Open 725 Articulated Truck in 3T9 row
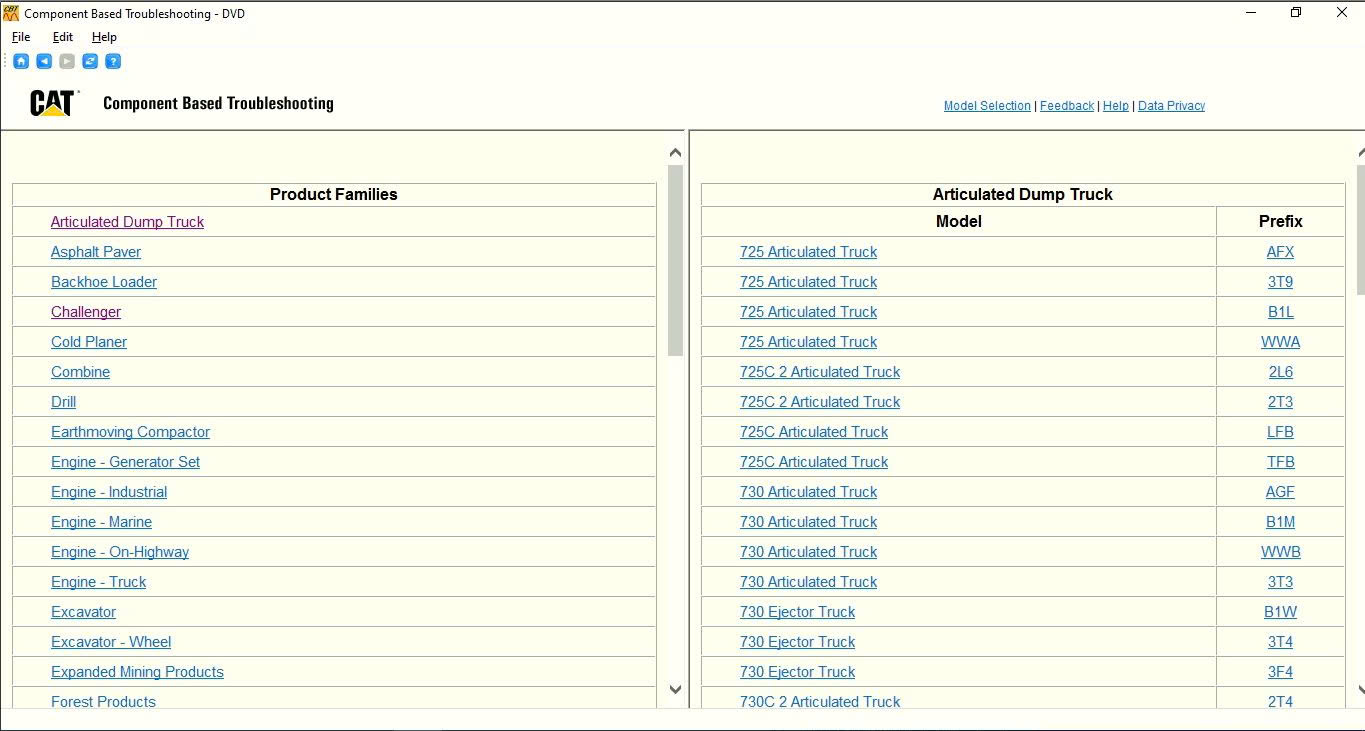The height and width of the screenshot is (731, 1365). pyautogui.click(x=808, y=282)
